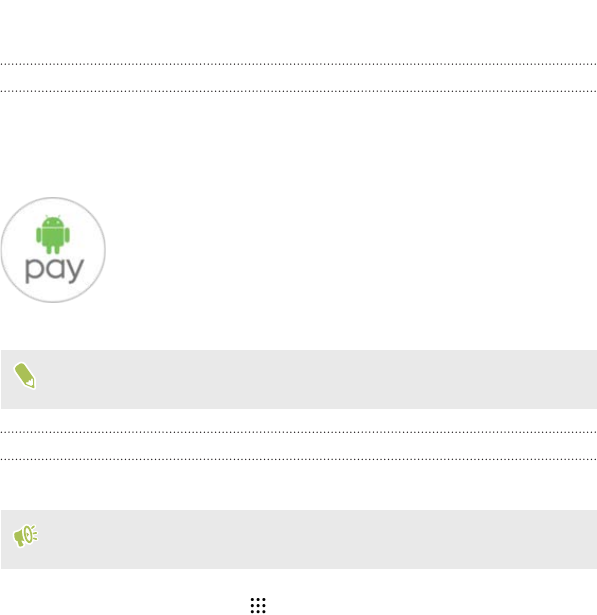Open the apps grid dots icon

258,605
